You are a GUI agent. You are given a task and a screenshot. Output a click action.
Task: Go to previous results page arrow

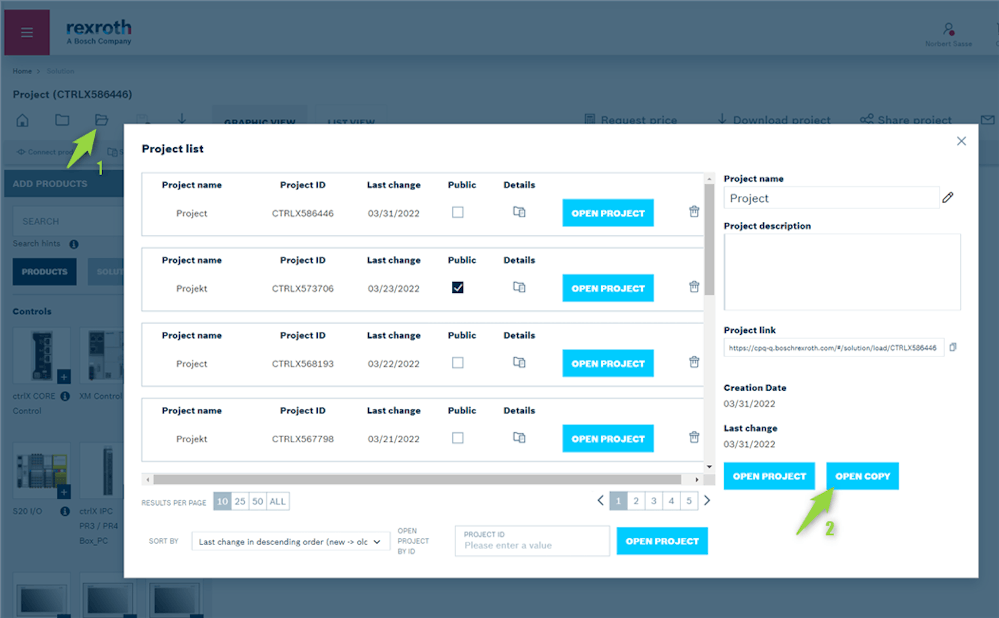pyautogui.click(x=600, y=501)
